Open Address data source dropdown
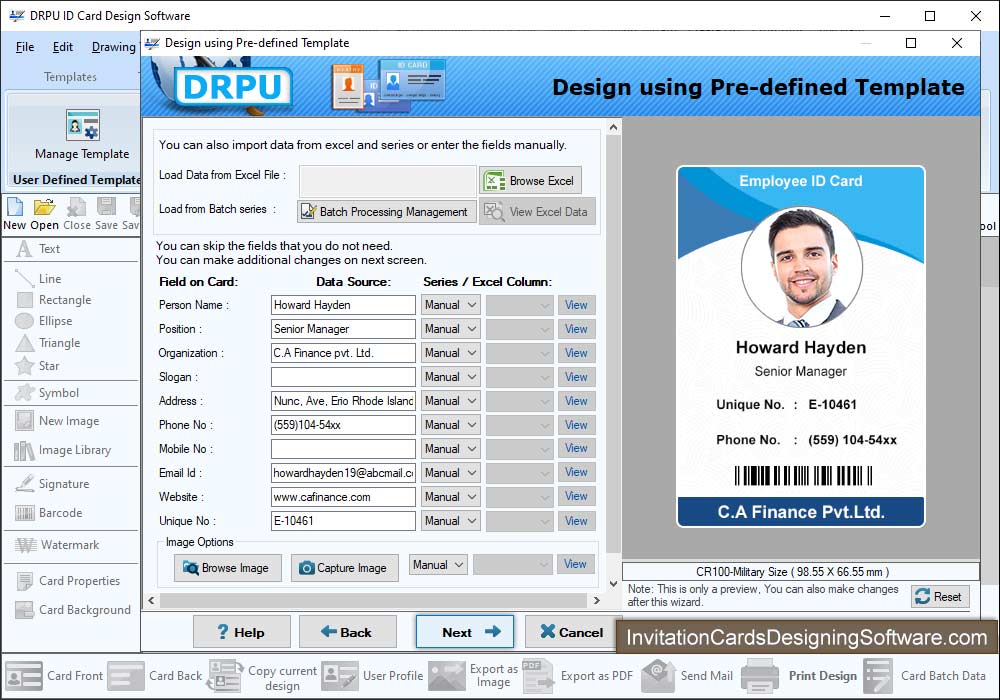This screenshot has width=1000, height=700. click(x=450, y=401)
